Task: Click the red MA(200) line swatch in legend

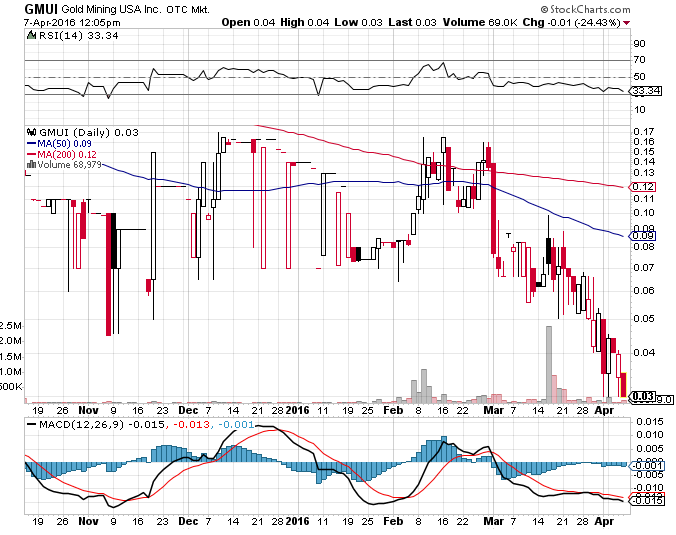Action: click(31, 154)
